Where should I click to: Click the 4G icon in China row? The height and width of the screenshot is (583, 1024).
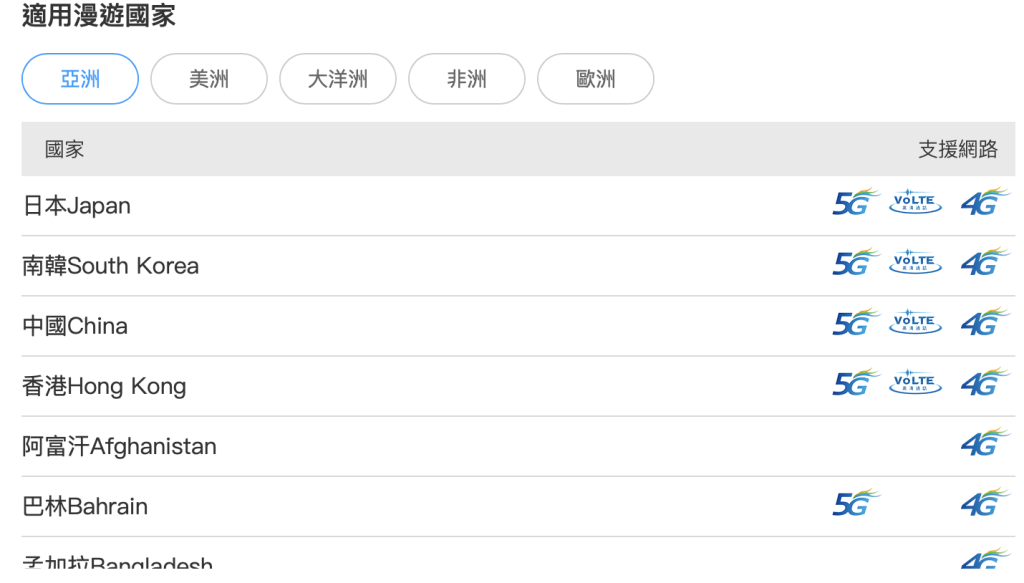tap(984, 323)
